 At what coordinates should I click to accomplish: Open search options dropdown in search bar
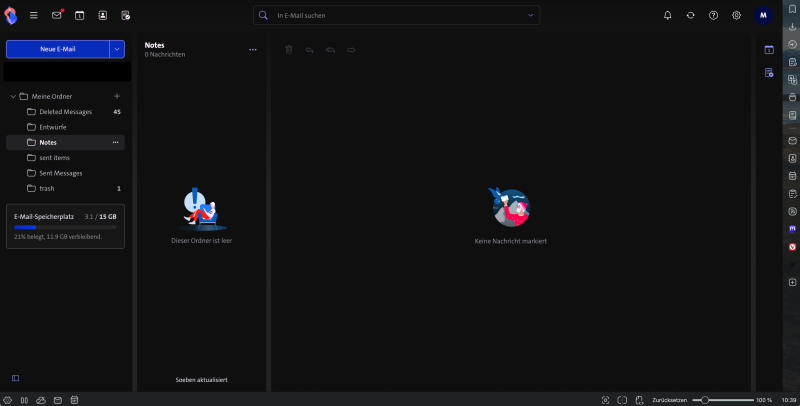[x=529, y=16]
